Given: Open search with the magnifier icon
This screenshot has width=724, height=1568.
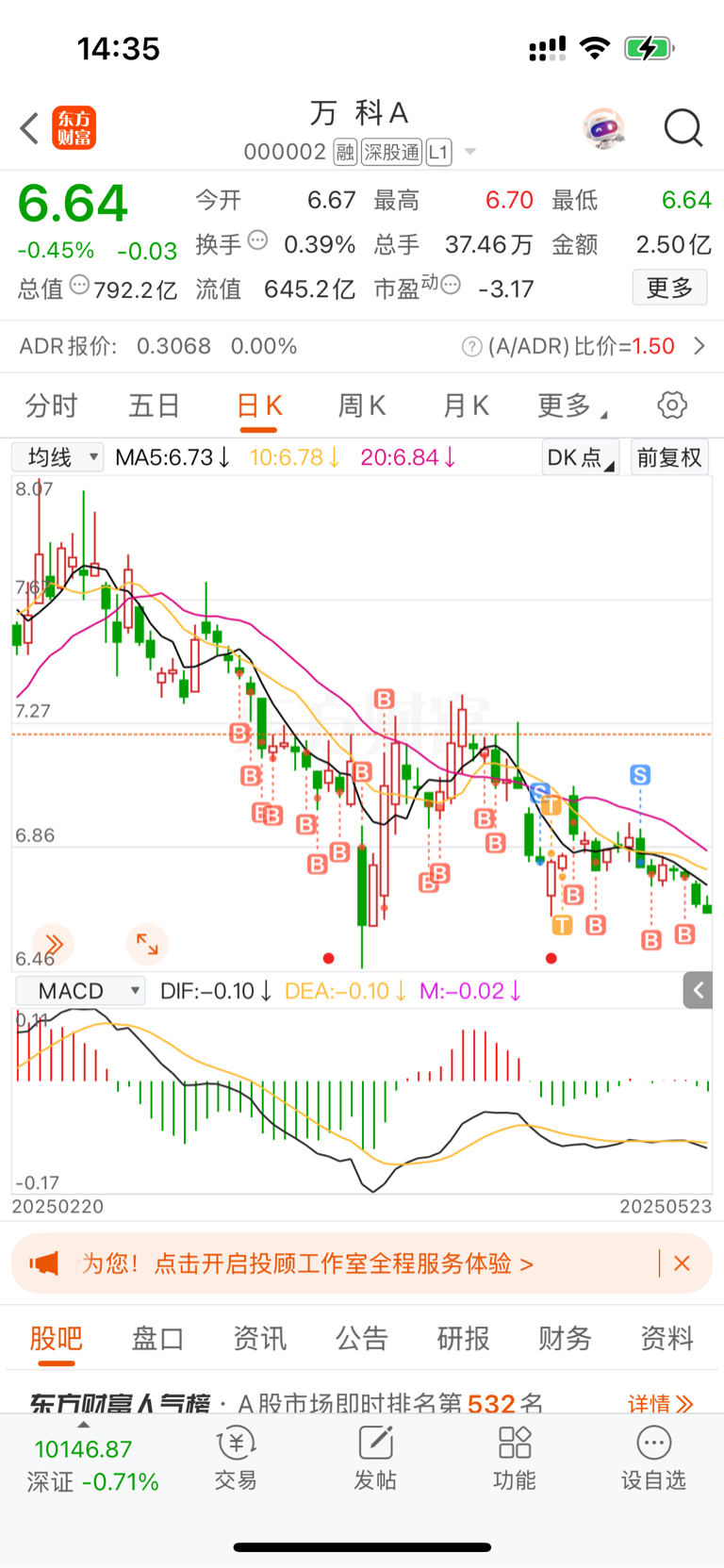Looking at the screenshot, I should point(683,128).
